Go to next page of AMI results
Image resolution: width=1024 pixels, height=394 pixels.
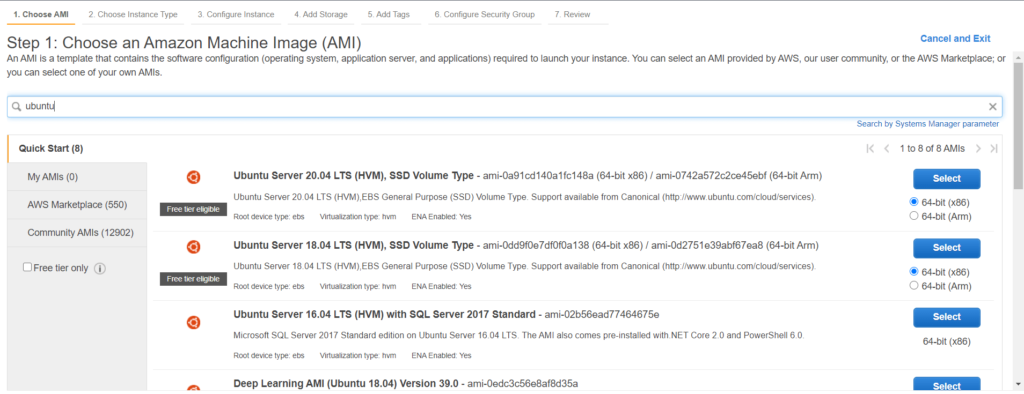tap(978, 148)
